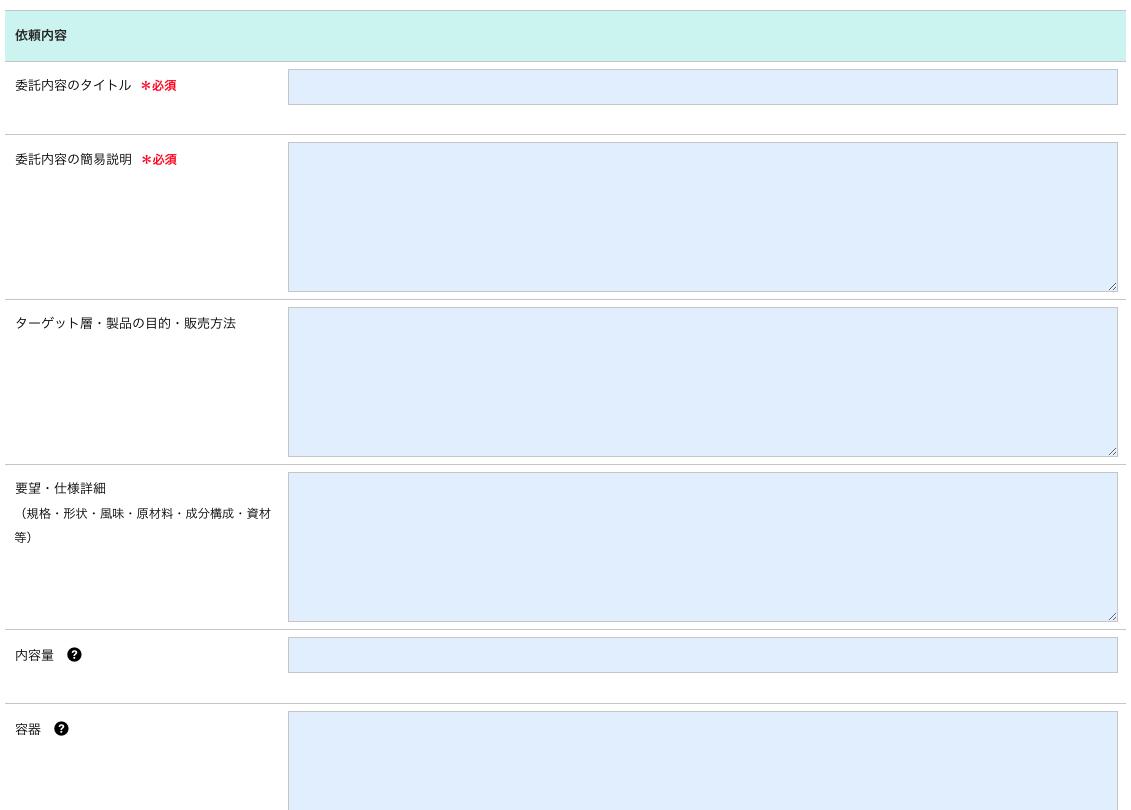This screenshot has width=1131, height=810.
Task: Click the 要望・仕様詳細 label heading
Action: tap(60, 489)
